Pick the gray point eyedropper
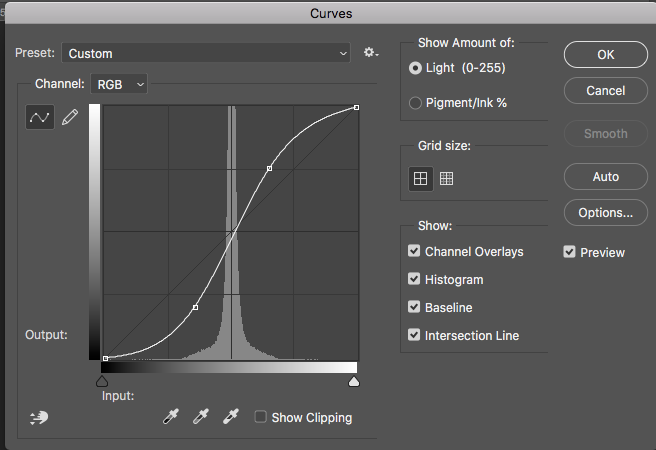 (200, 417)
